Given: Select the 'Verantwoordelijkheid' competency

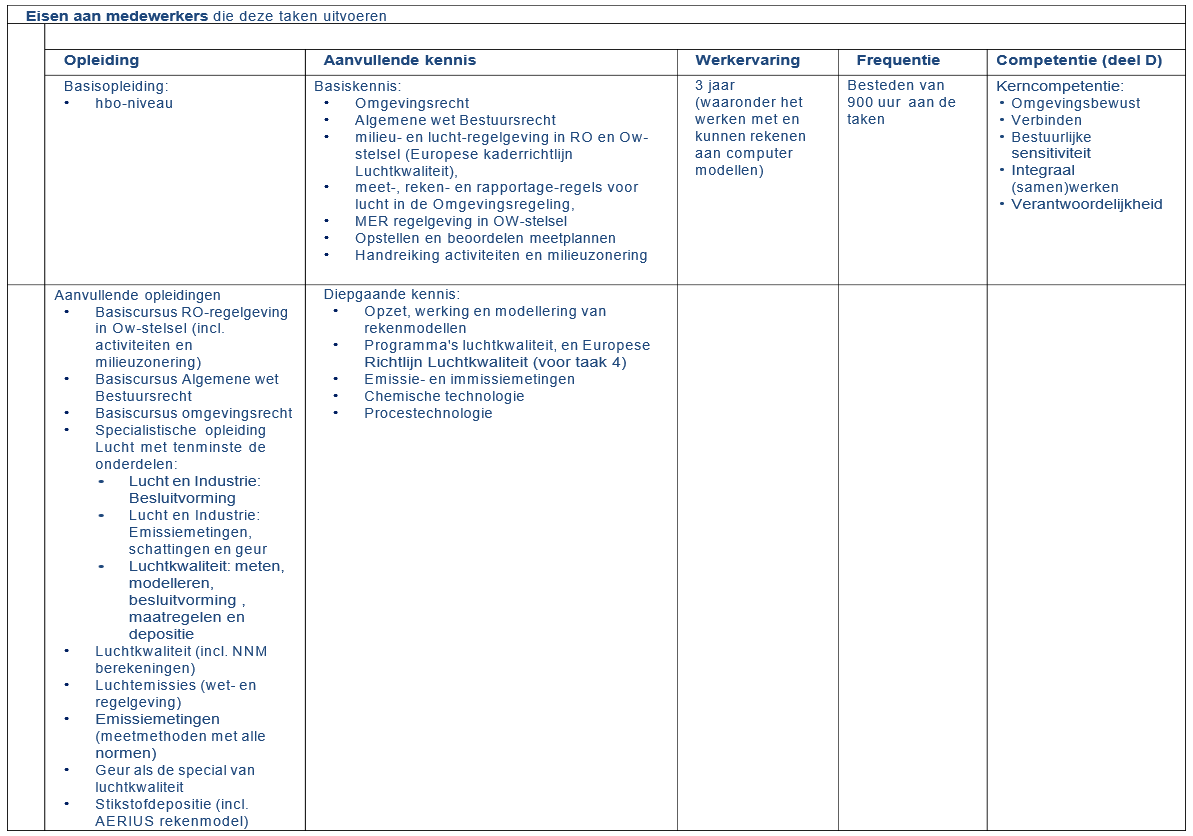Looking at the screenshot, I should pyautogui.click(x=1086, y=204).
